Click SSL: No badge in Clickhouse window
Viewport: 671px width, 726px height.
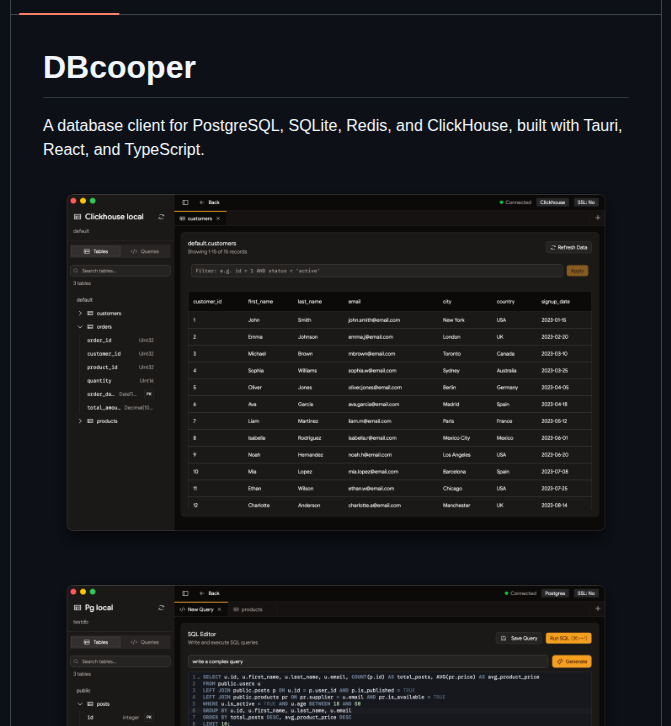point(586,202)
